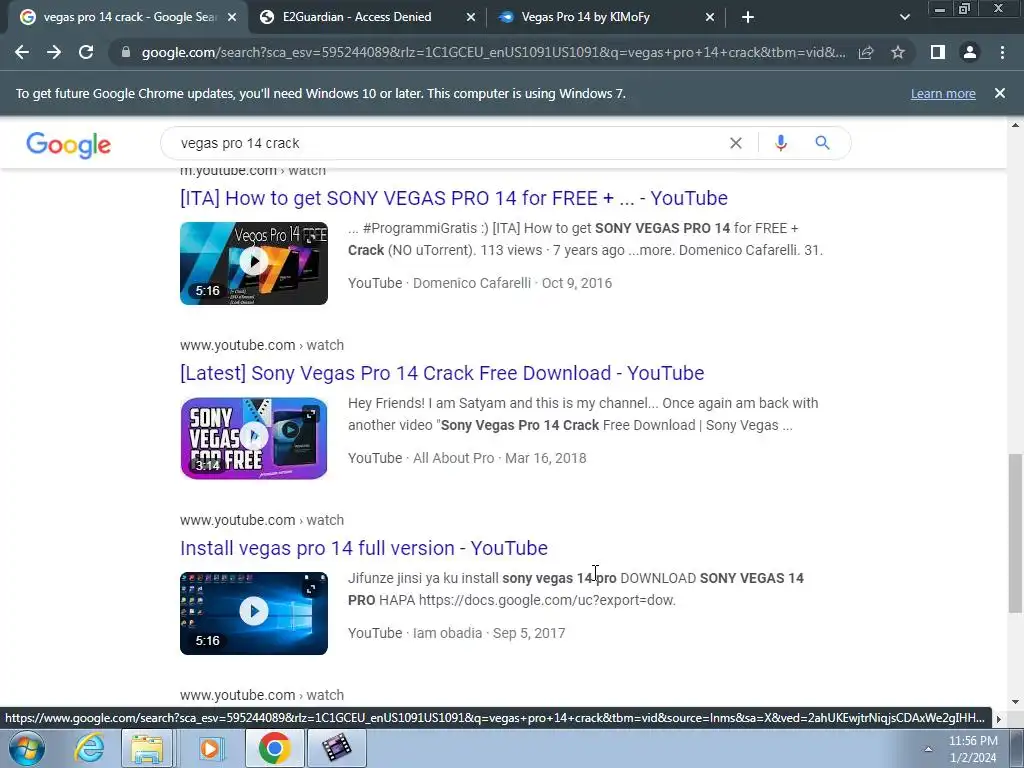Image resolution: width=1024 pixels, height=768 pixels.
Task: Open [Latest] Sony Vegas Pro 14 Crack link
Action: pyautogui.click(x=442, y=373)
